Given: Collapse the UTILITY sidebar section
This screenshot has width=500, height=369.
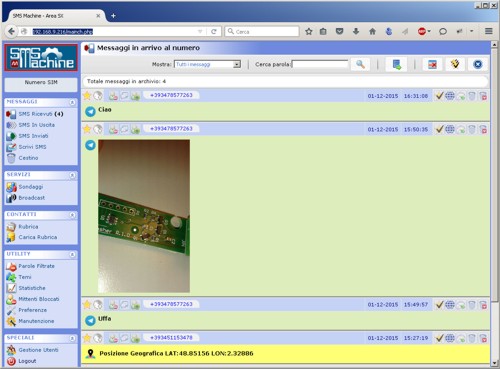Looking at the screenshot, I should (x=72, y=254).
